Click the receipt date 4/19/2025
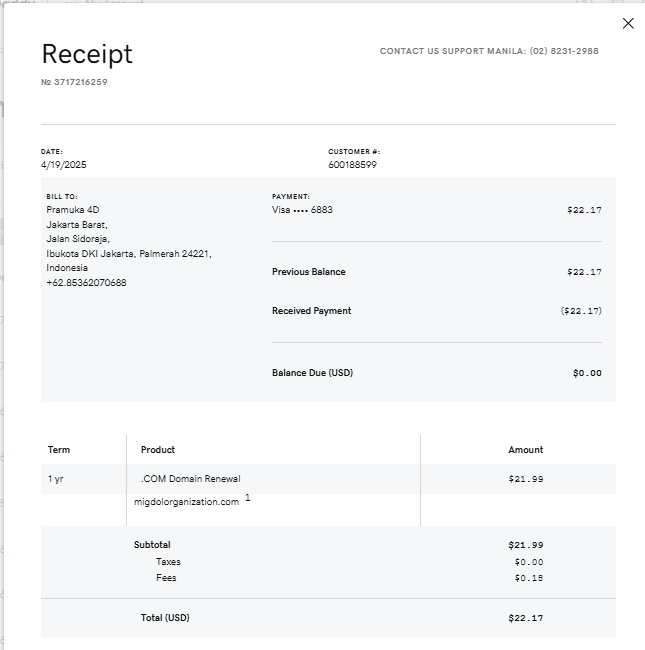 click(x=64, y=165)
